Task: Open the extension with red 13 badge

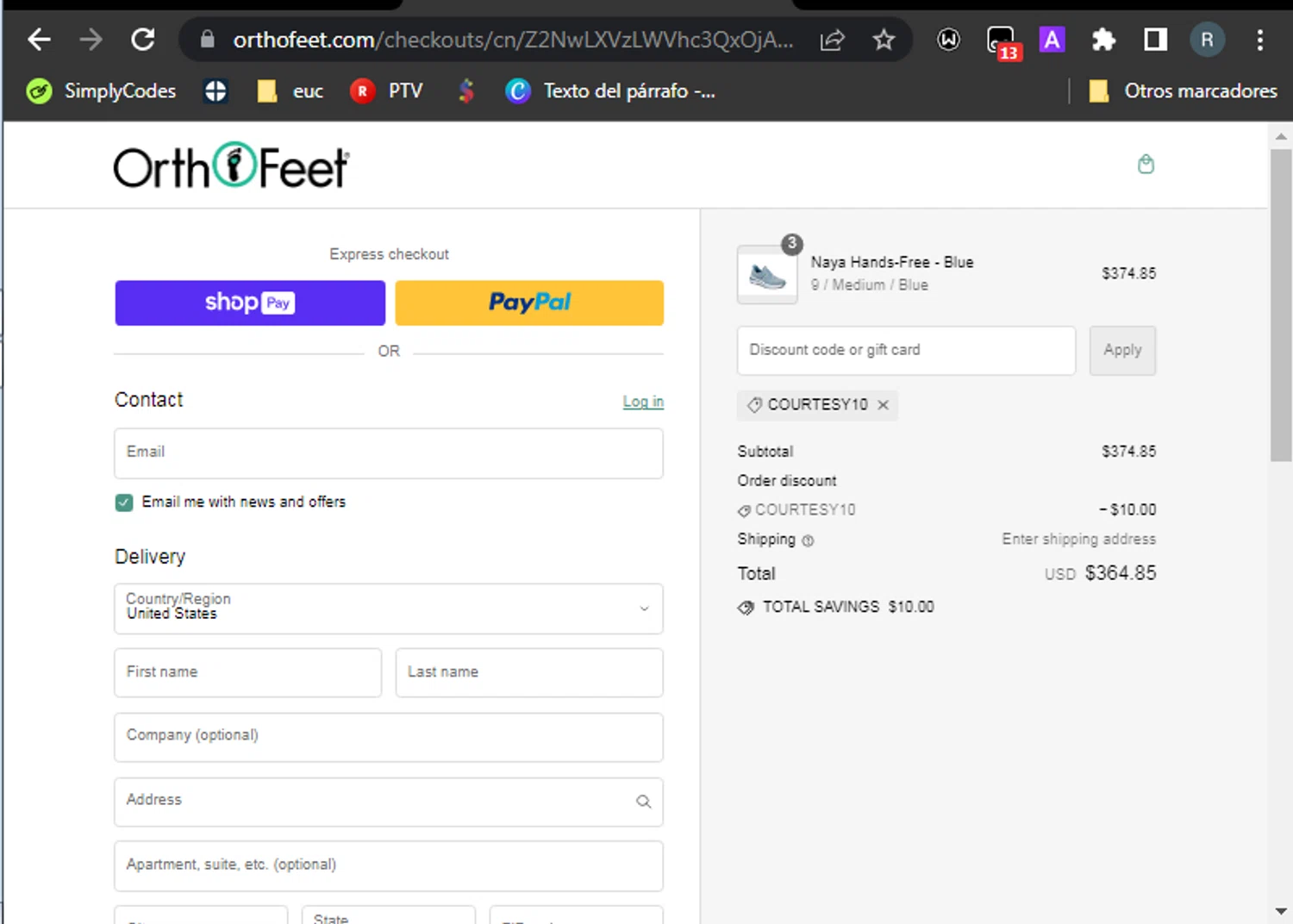Action: [x=1003, y=42]
